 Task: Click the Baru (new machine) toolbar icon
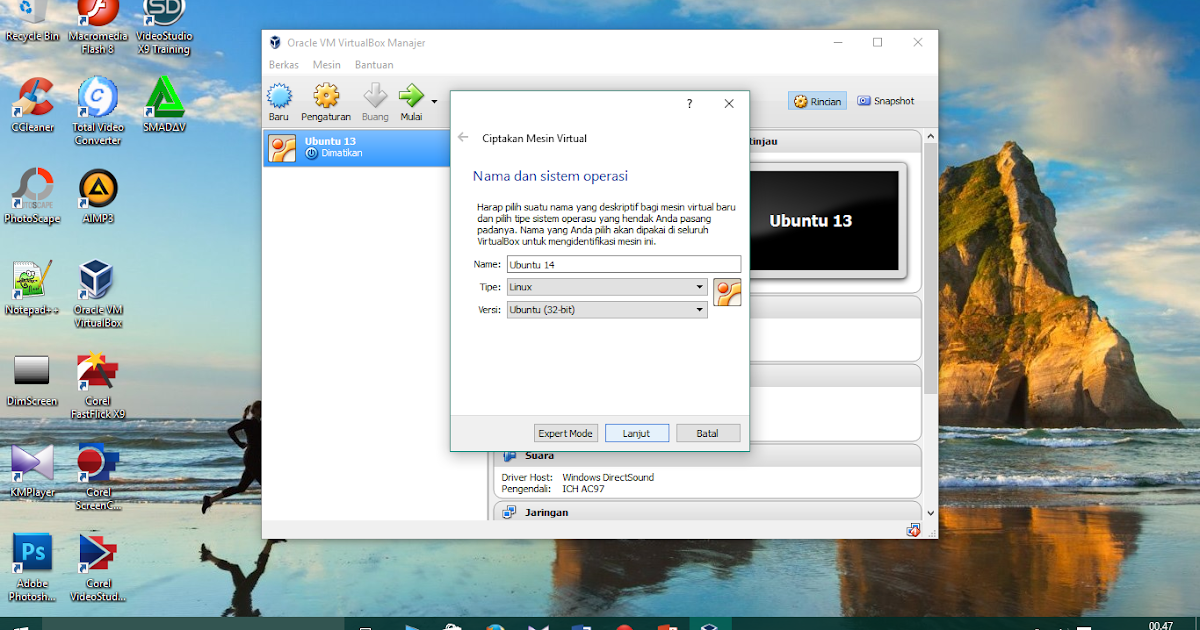click(x=279, y=96)
